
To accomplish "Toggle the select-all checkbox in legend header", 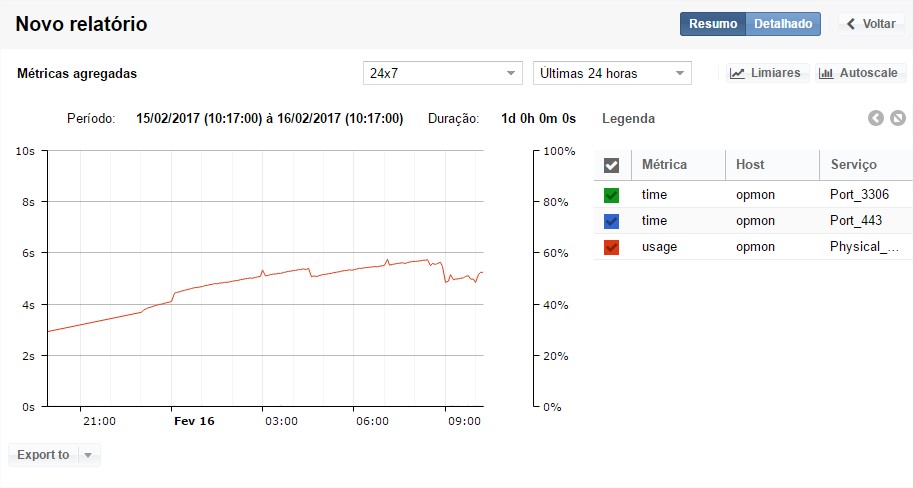I will tap(612, 165).
